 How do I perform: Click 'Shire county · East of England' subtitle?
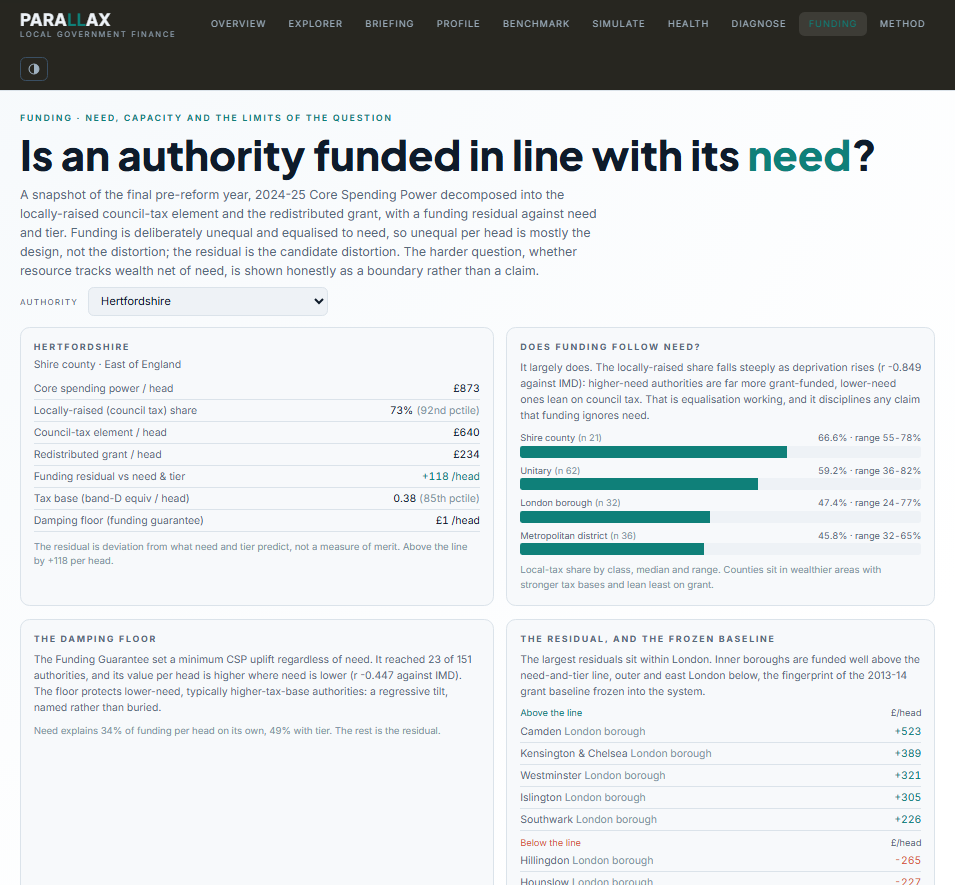[x=107, y=364]
